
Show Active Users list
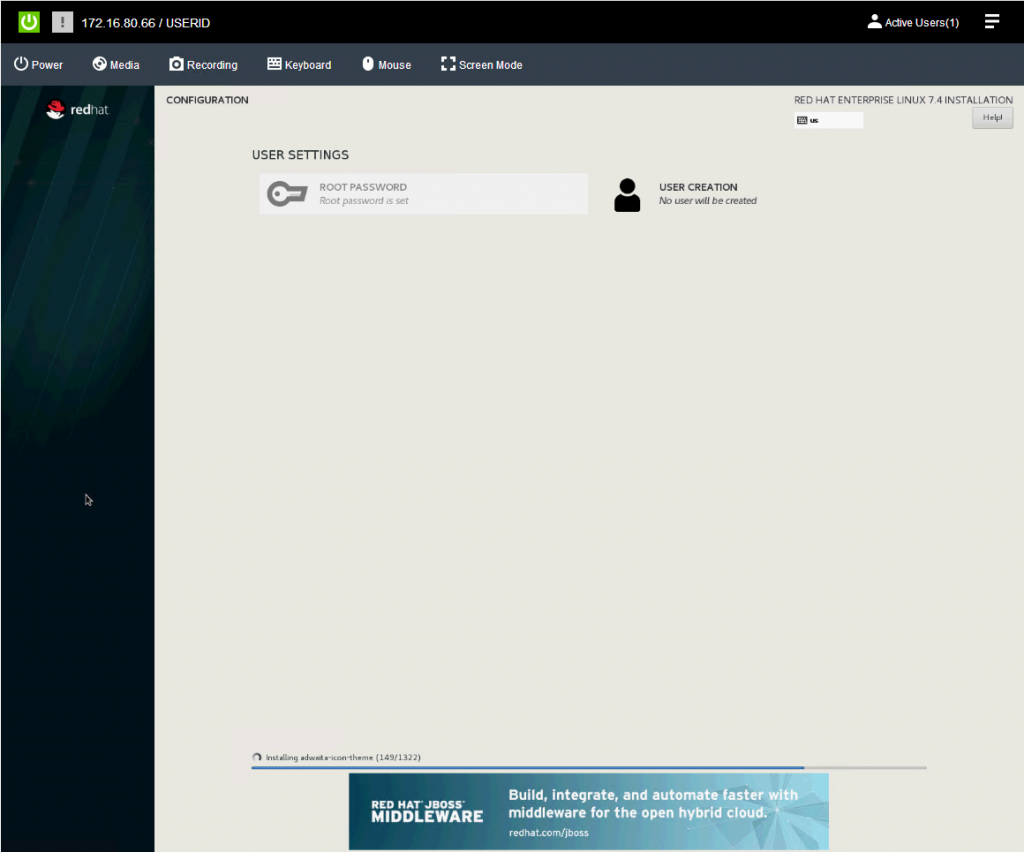click(913, 22)
